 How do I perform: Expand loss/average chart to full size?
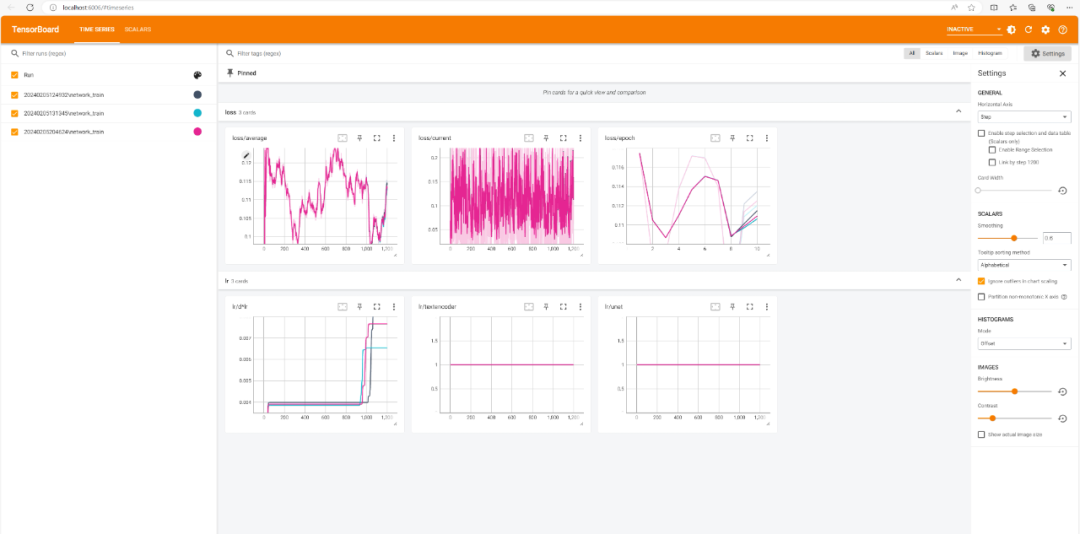pyautogui.click(x=377, y=138)
